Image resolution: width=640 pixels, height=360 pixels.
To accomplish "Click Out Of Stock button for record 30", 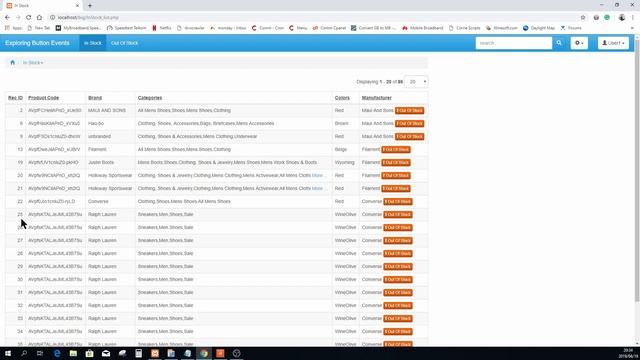I will (x=398, y=280).
